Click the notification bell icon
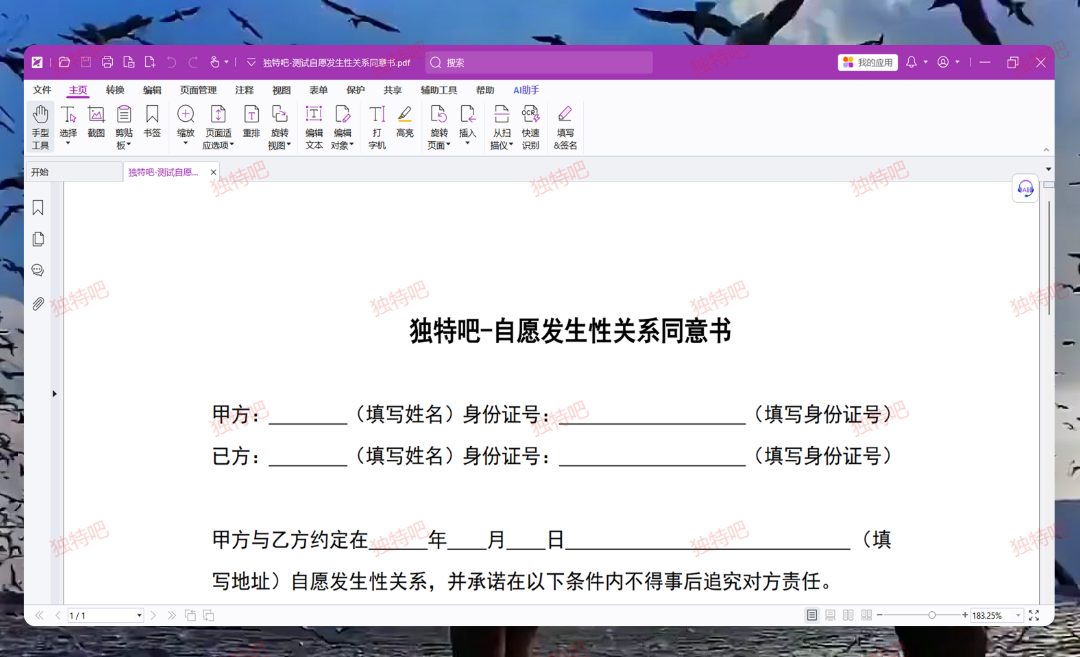Image resolution: width=1080 pixels, height=657 pixels. tap(911, 62)
